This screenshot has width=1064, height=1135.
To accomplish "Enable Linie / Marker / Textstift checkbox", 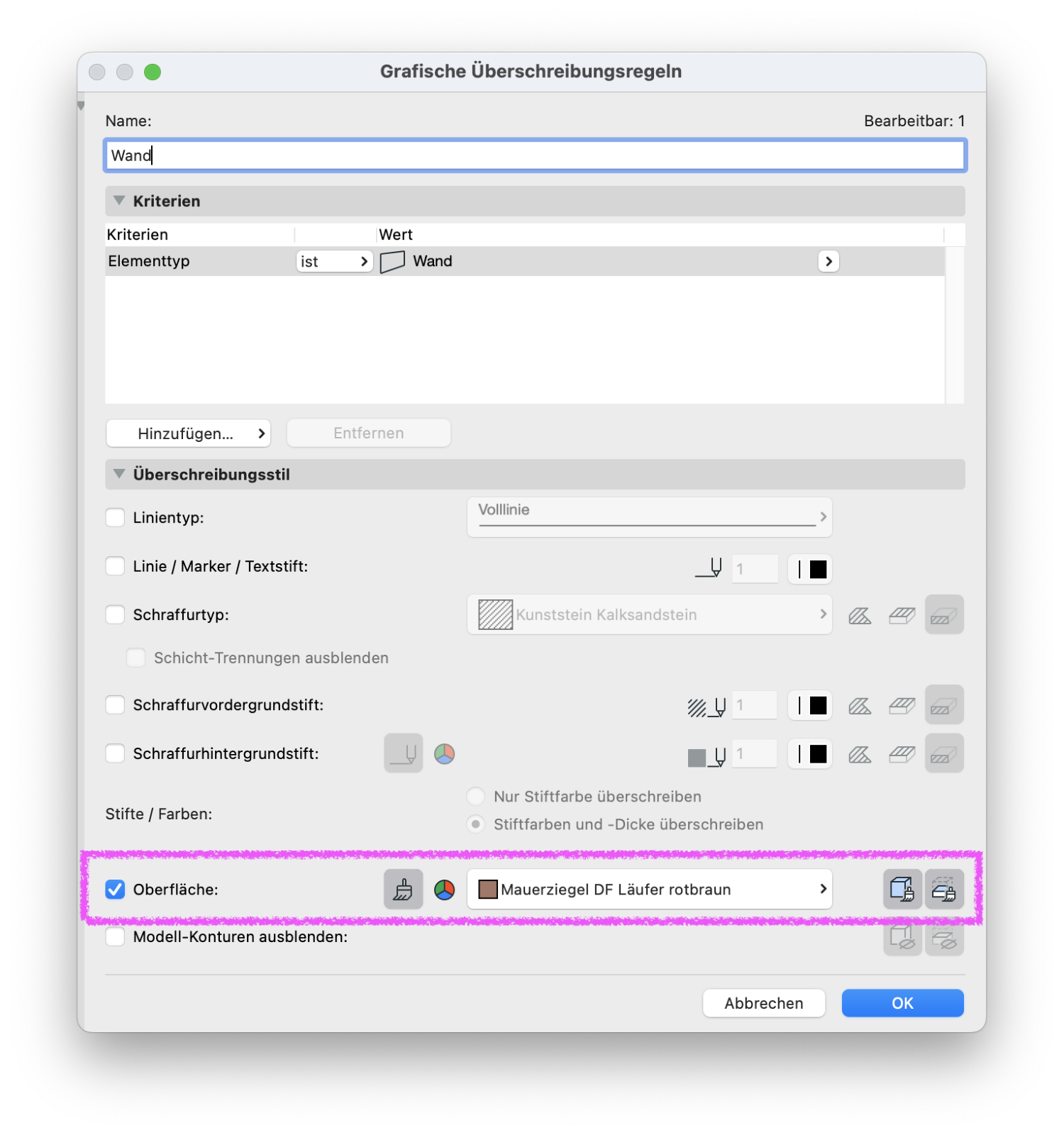I will click(115, 566).
